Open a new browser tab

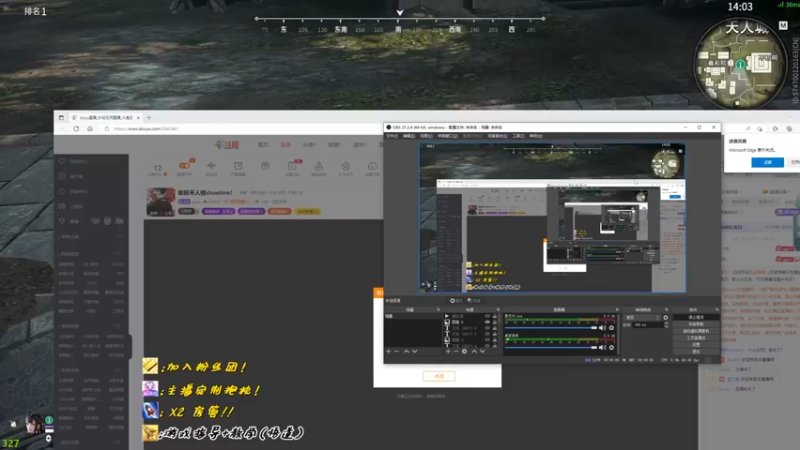coord(148,117)
